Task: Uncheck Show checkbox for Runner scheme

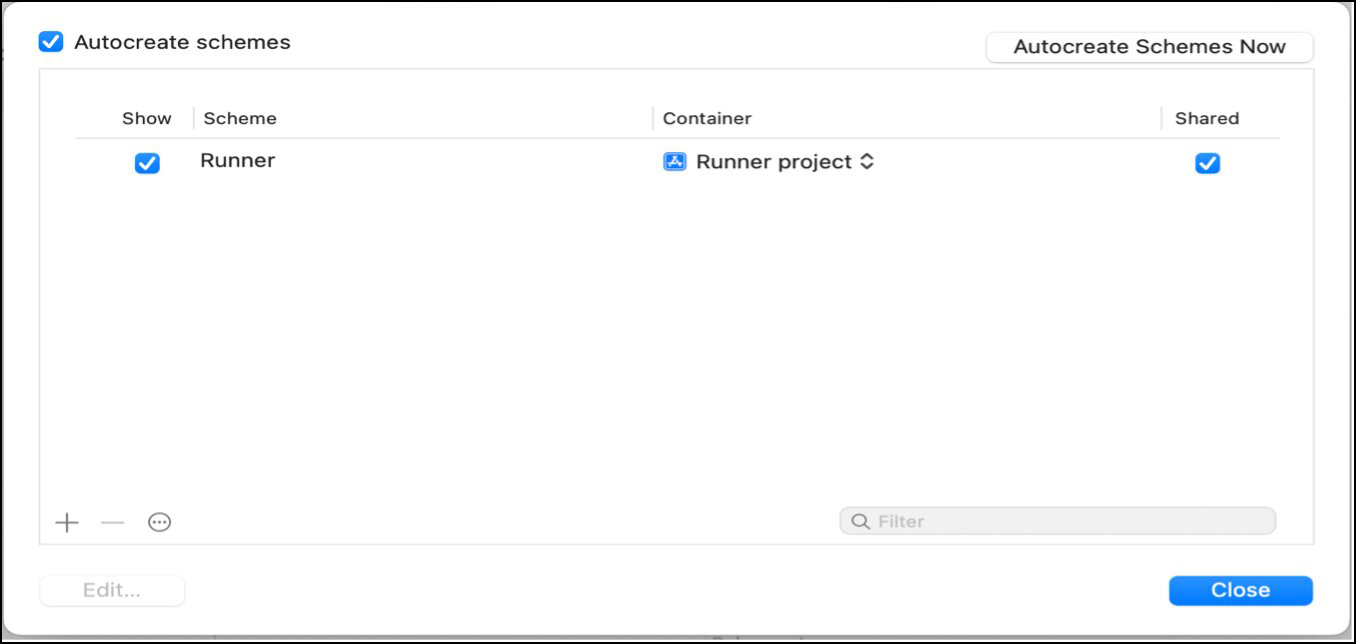Action: tap(147, 163)
